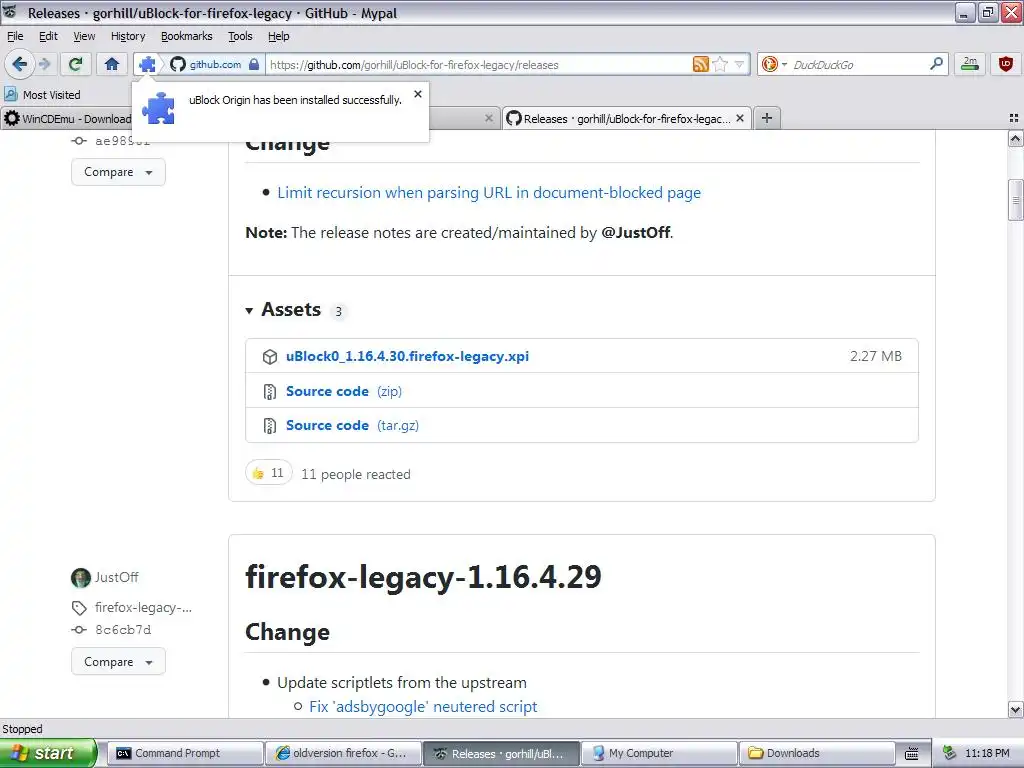Click the URL address field

(x=479, y=65)
